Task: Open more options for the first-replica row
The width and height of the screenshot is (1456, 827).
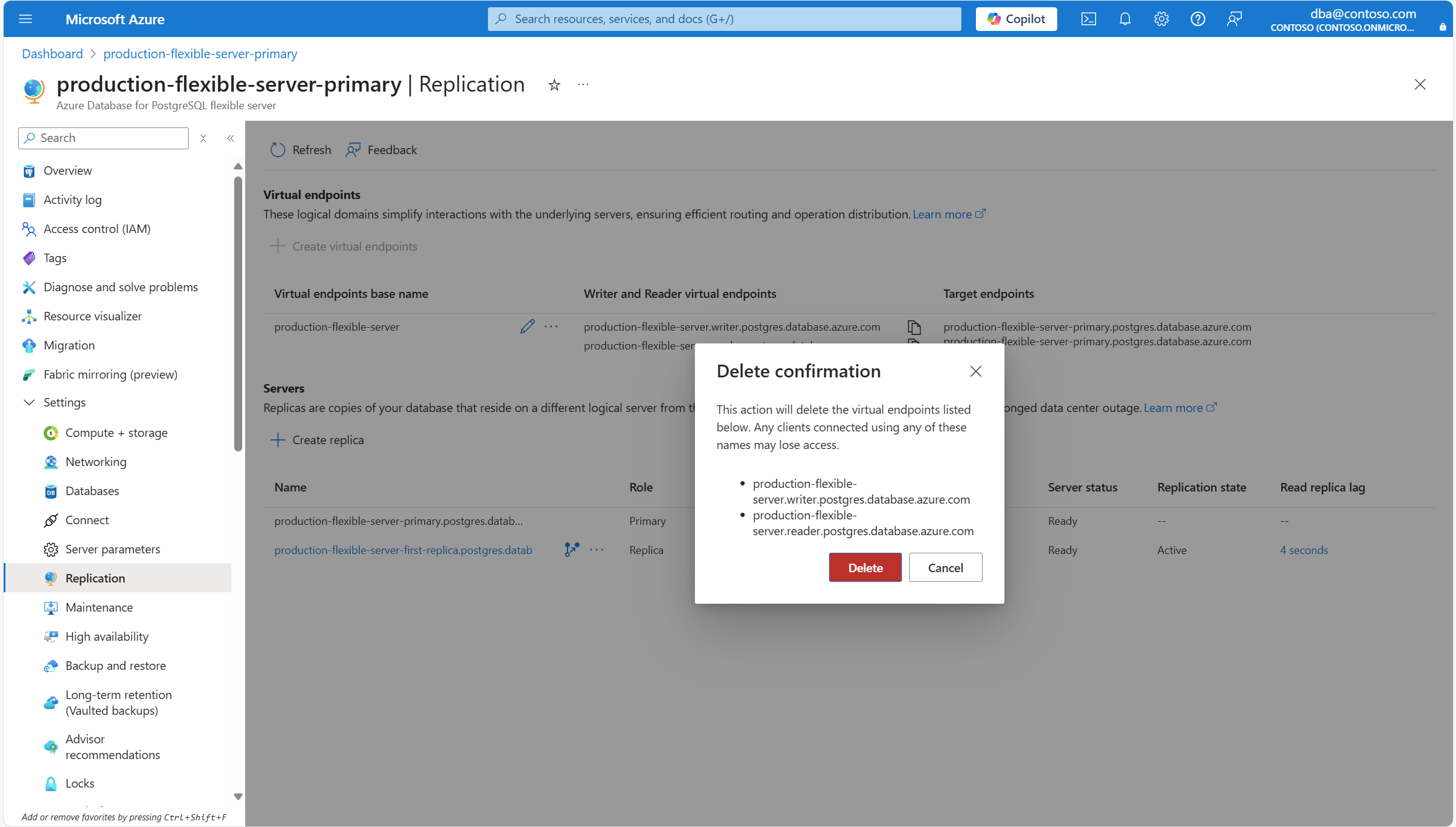Action: point(597,550)
